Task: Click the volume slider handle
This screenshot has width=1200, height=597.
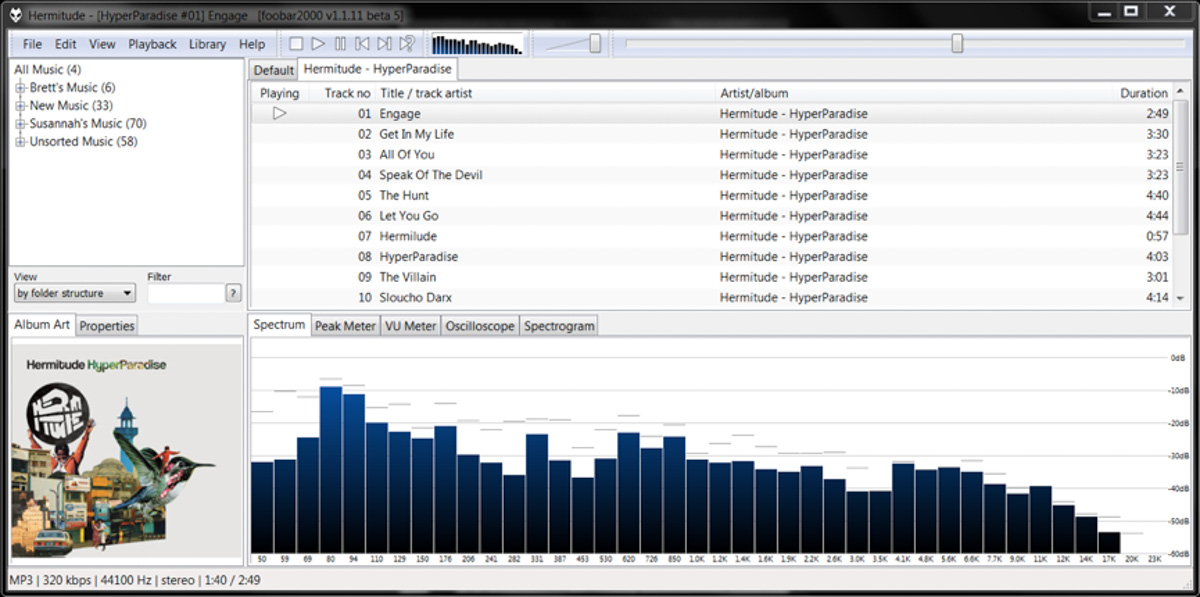Action: pyautogui.click(x=595, y=44)
